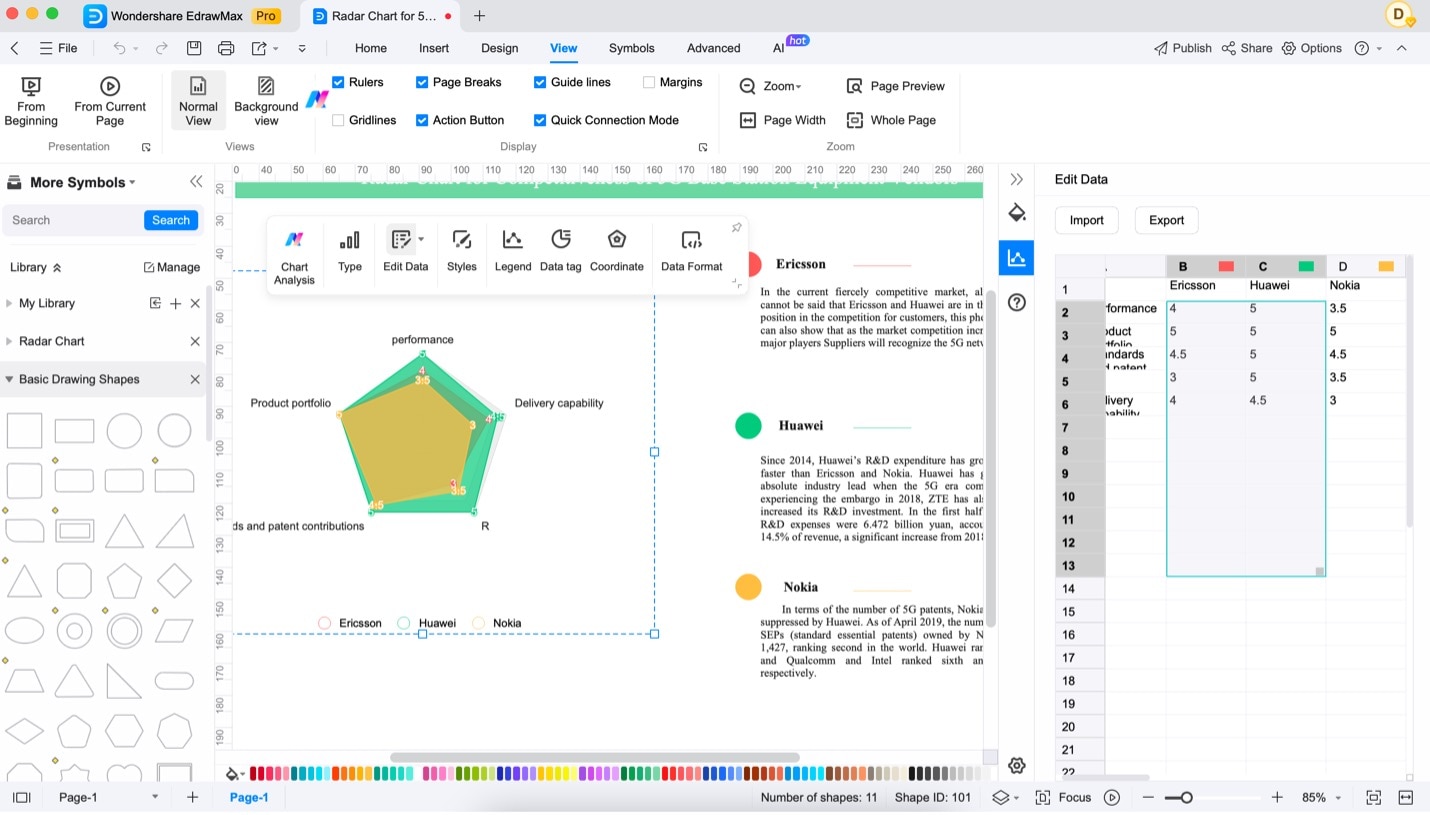This screenshot has width=1430, height=815.
Task: Start presentation From Beginning
Action: tap(31, 101)
